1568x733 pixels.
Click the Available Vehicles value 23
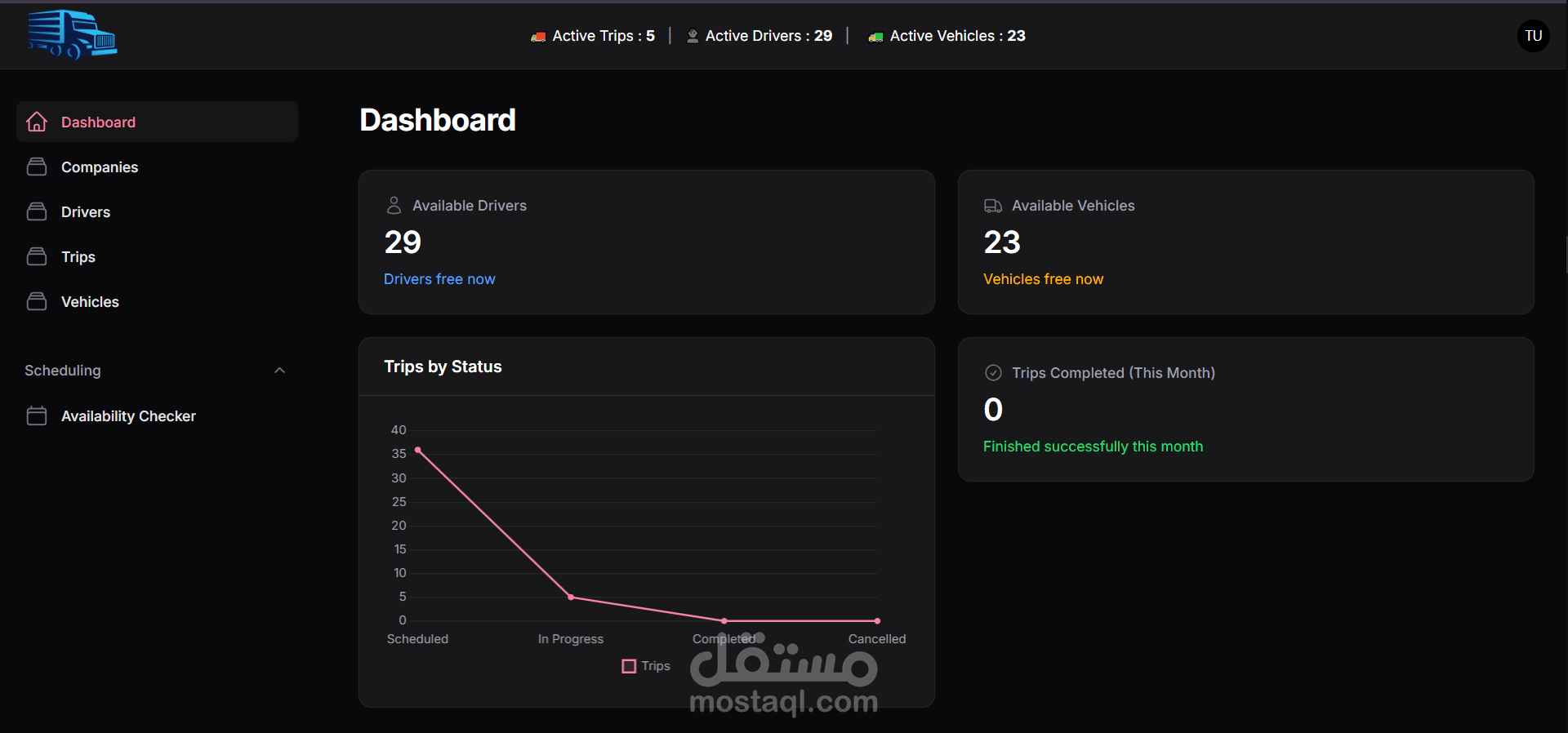1002,242
